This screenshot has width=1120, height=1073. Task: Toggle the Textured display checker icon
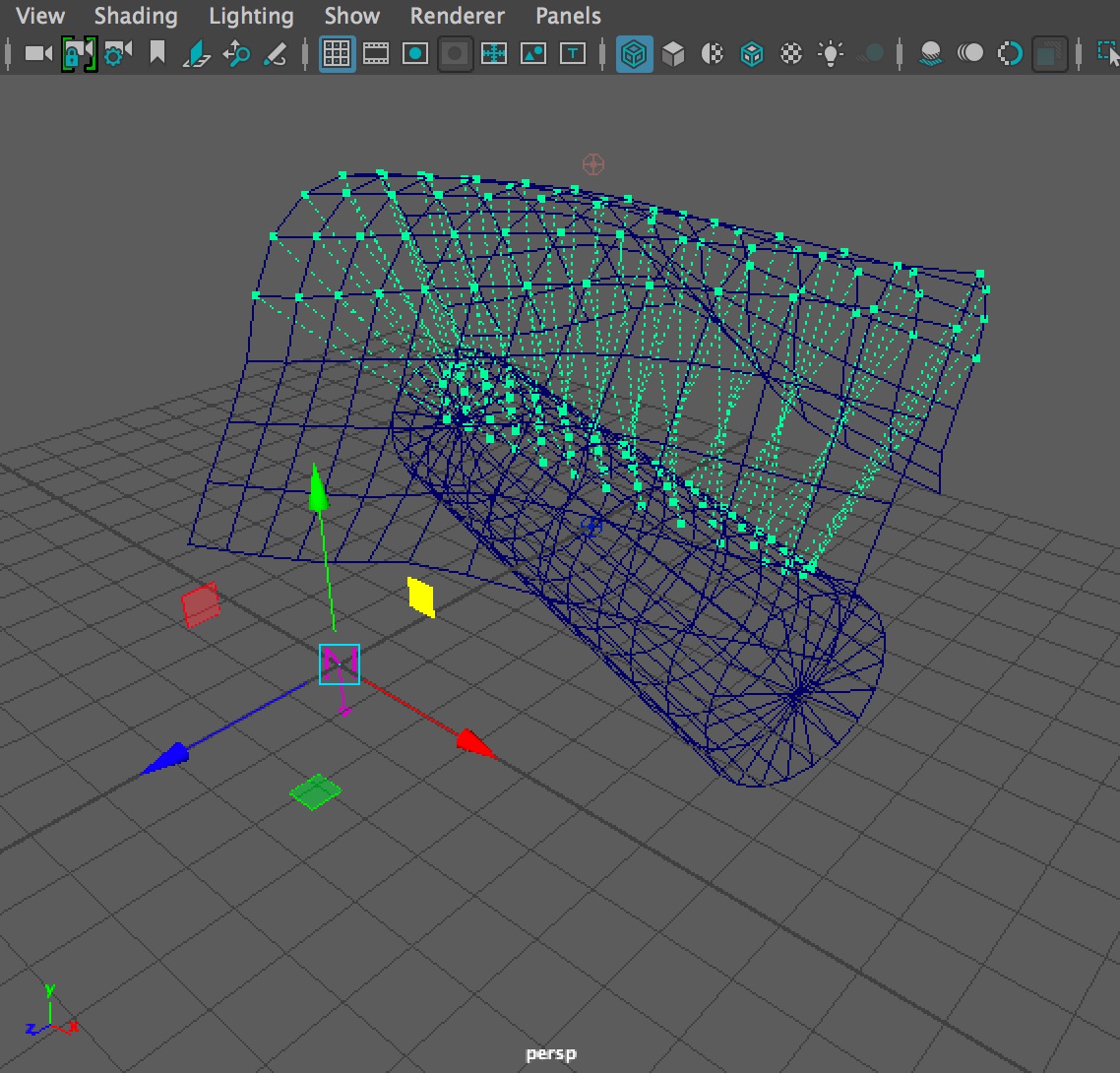tap(790, 53)
